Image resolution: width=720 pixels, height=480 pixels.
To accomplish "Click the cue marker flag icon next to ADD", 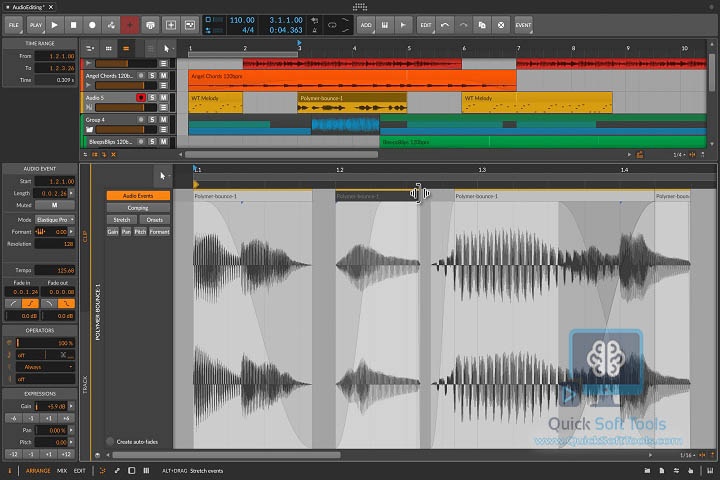I will pyautogui.click(x=403, y=25).
